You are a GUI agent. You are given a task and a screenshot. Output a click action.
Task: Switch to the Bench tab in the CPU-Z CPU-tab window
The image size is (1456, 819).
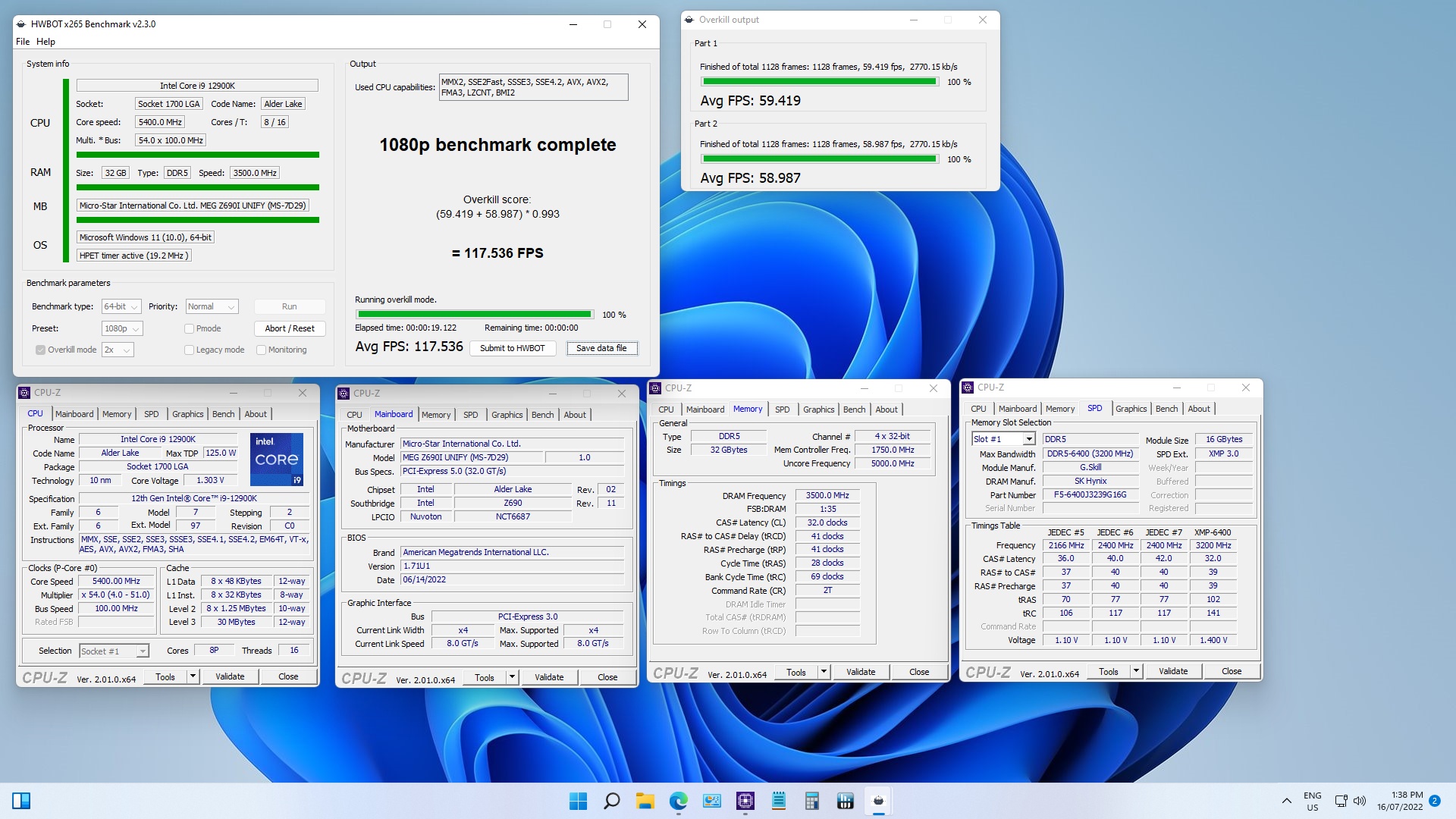[x=223, y=414]
